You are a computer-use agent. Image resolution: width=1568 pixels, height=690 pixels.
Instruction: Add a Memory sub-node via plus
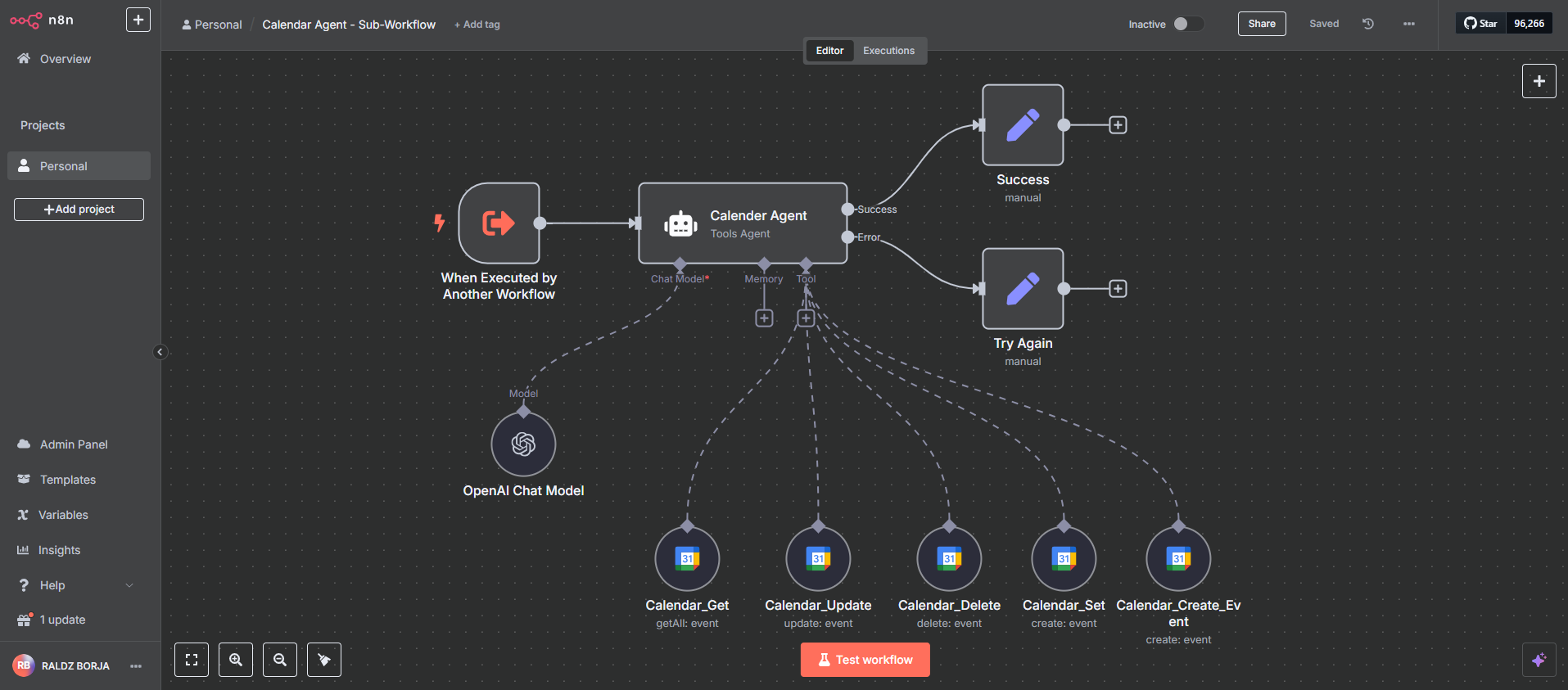click(x=764, y=318)
